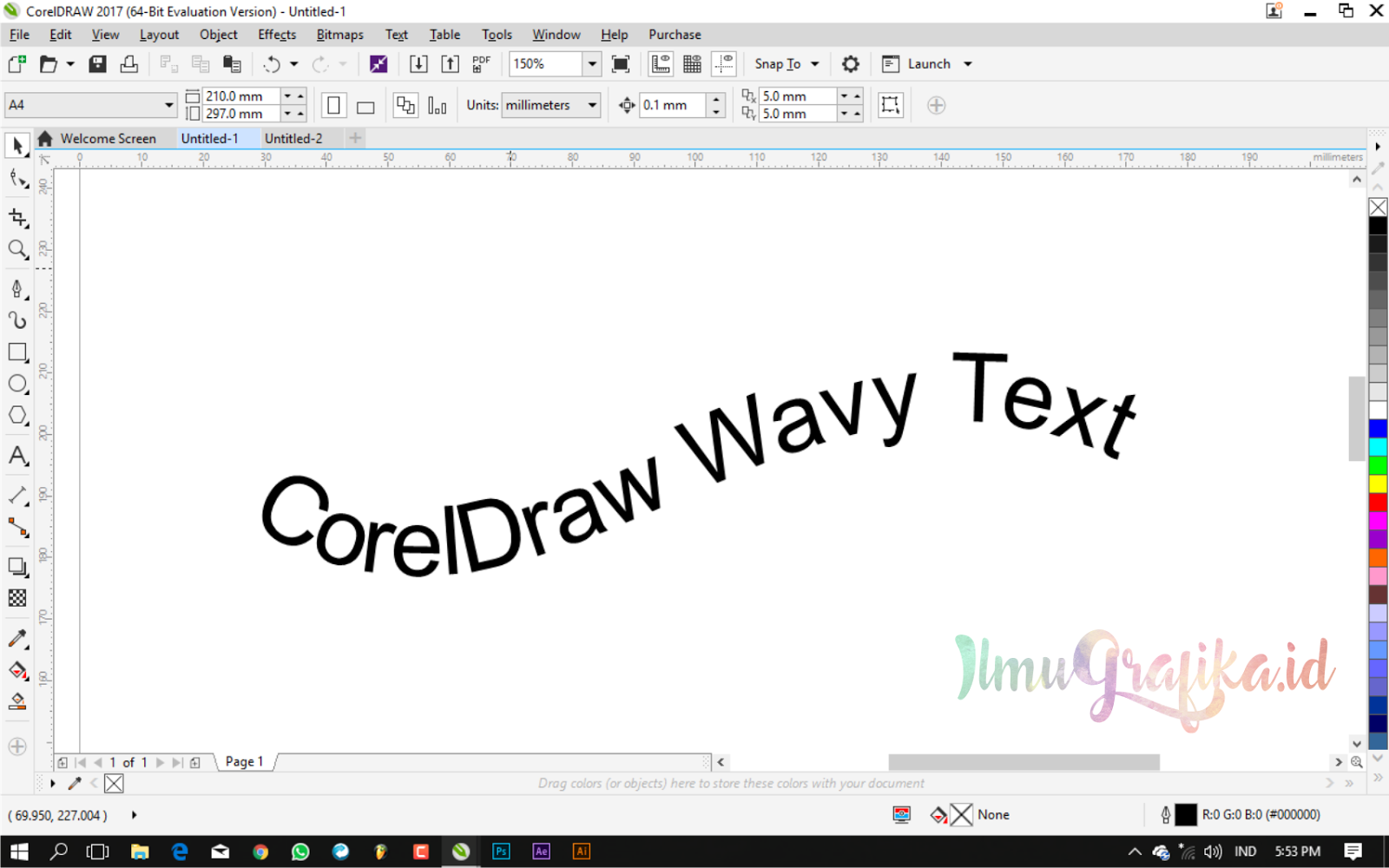The image size is (1389, 868).
Task: Select the Pick tool
Action: tap(17, 146)
